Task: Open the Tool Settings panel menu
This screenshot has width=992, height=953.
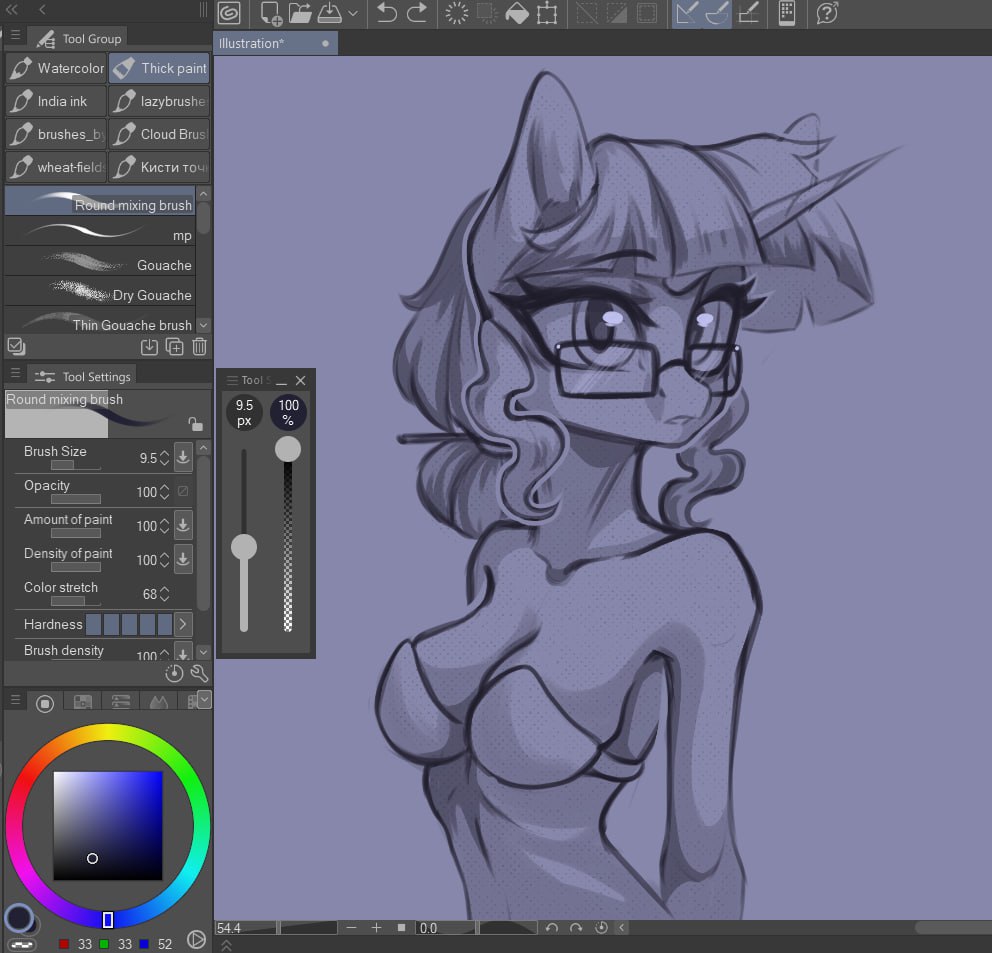Action: coord(15,373)
